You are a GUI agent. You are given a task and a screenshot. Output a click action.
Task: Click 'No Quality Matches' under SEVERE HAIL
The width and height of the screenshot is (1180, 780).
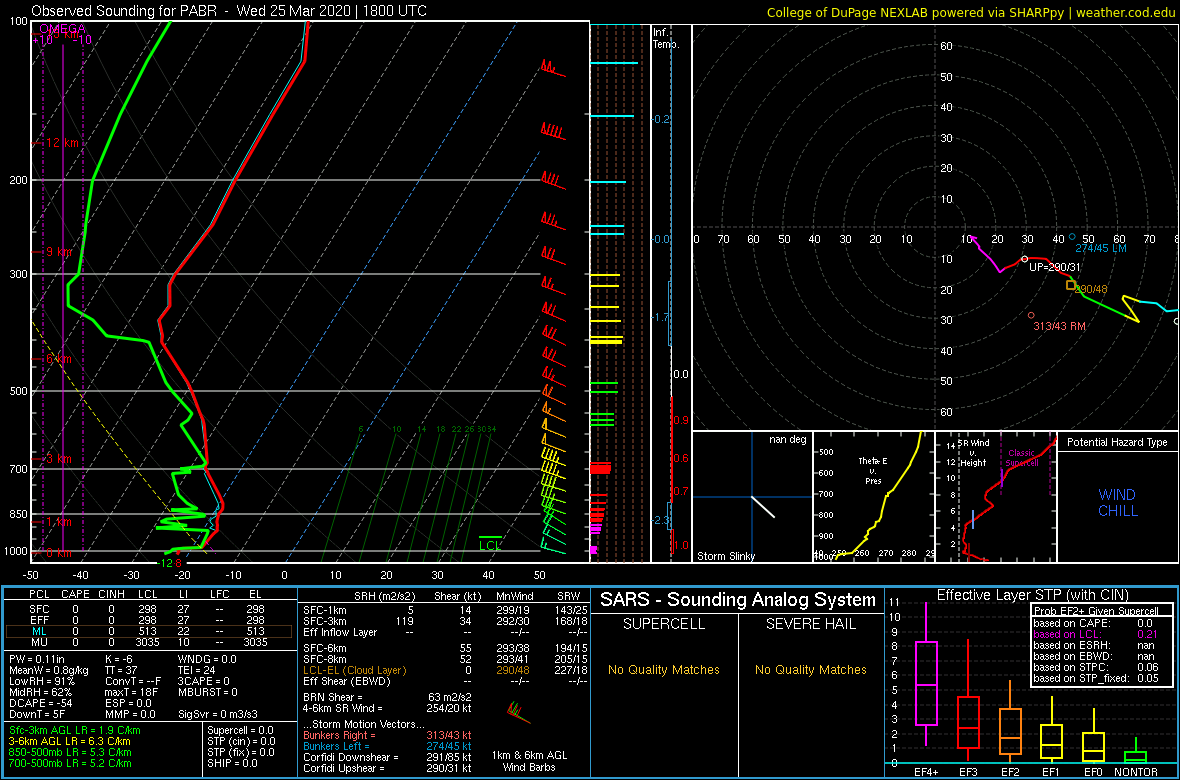[811, 669]
